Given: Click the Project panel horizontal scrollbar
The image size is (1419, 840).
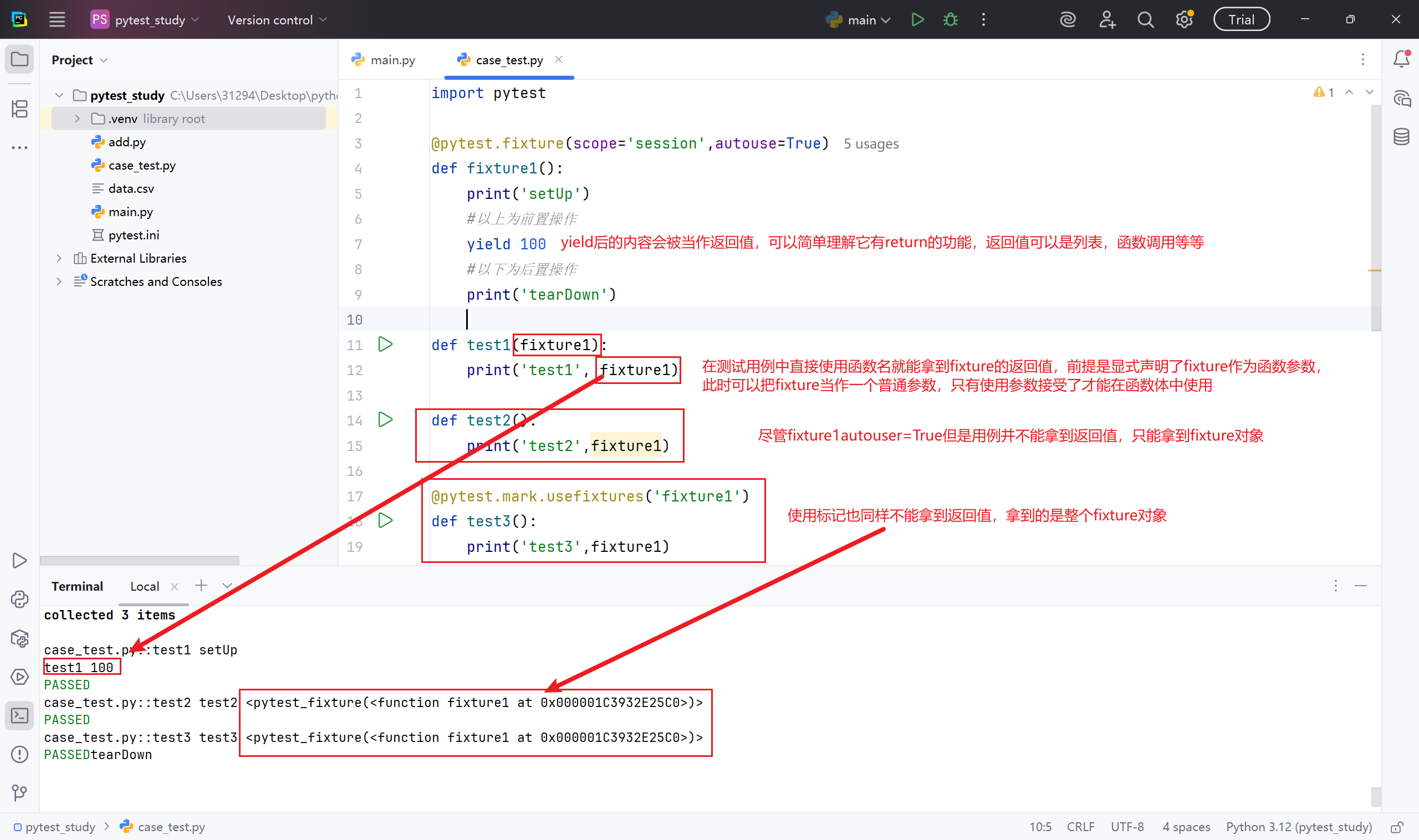Looking at the screenshot, I should point(139,560).
